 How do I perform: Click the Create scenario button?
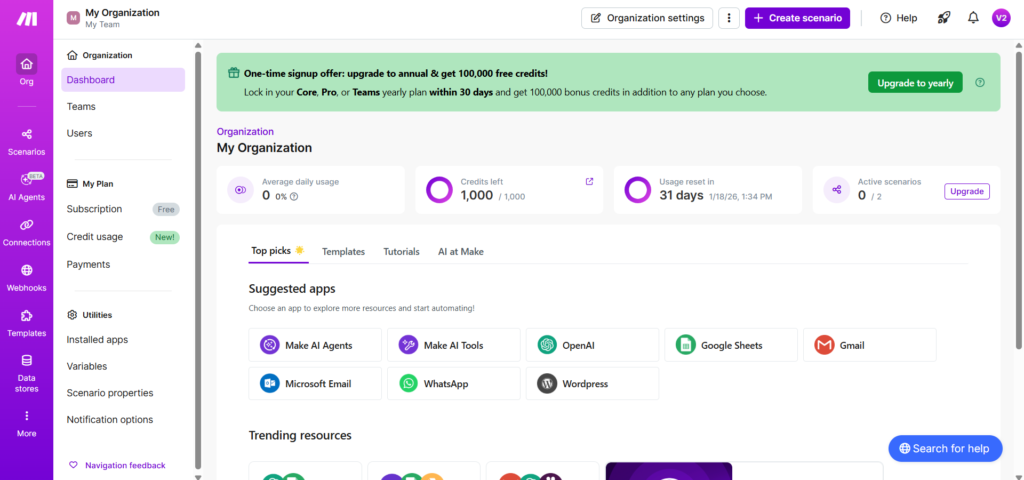click(797, 18)
